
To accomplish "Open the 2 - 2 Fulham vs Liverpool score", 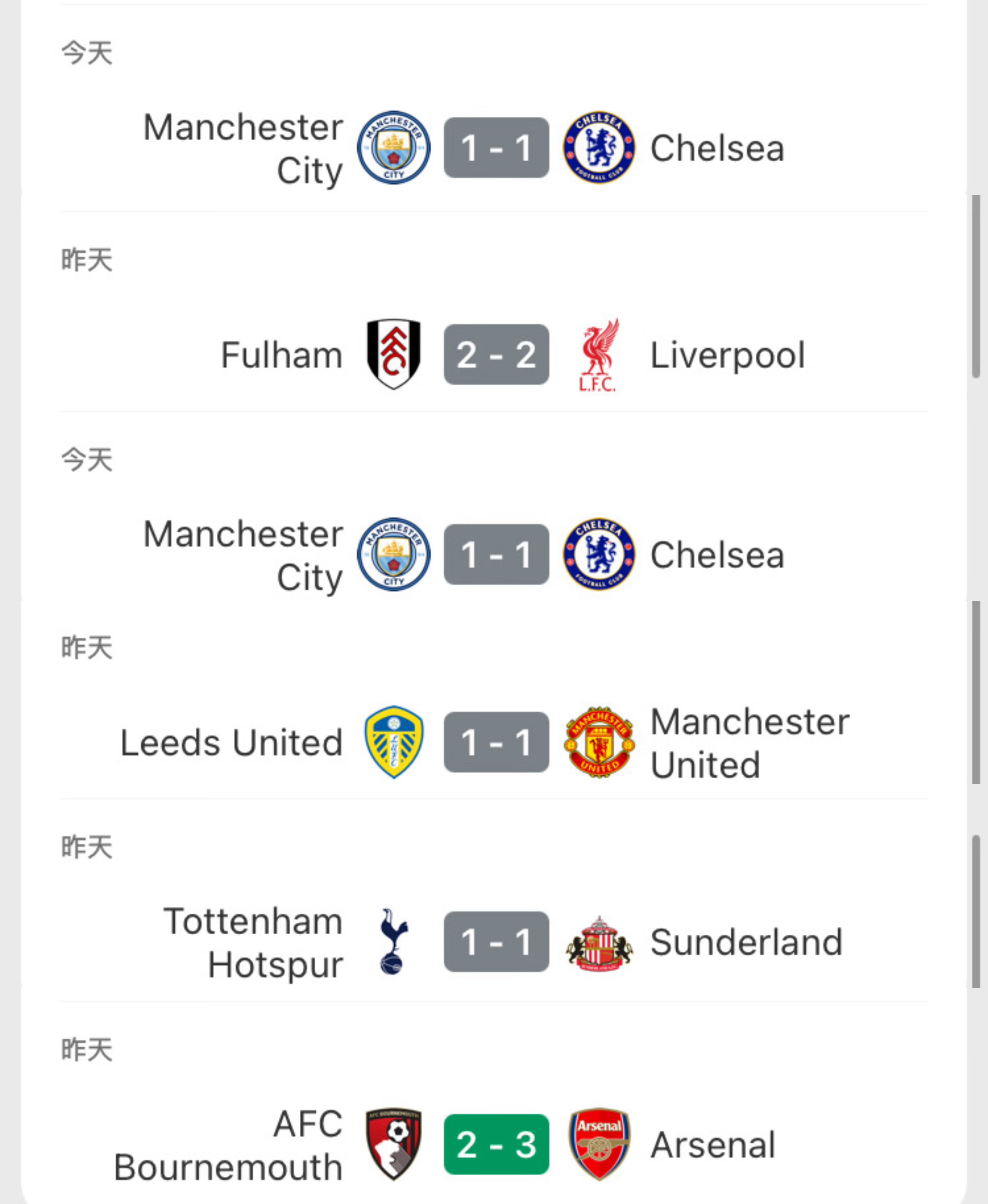I will 496,354.
